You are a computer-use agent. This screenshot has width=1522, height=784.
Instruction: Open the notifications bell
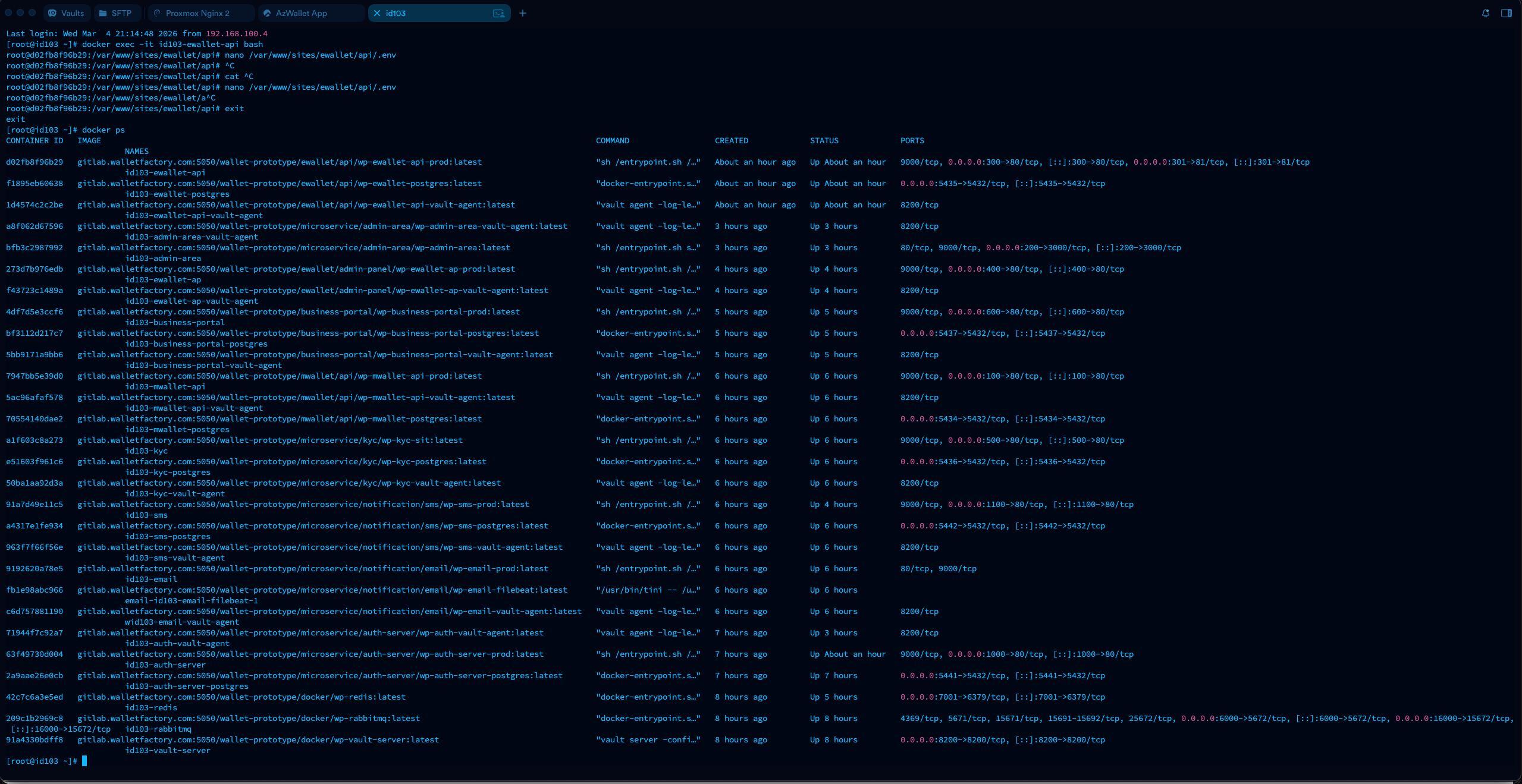pyautogui.click(x=1485, y=13)
